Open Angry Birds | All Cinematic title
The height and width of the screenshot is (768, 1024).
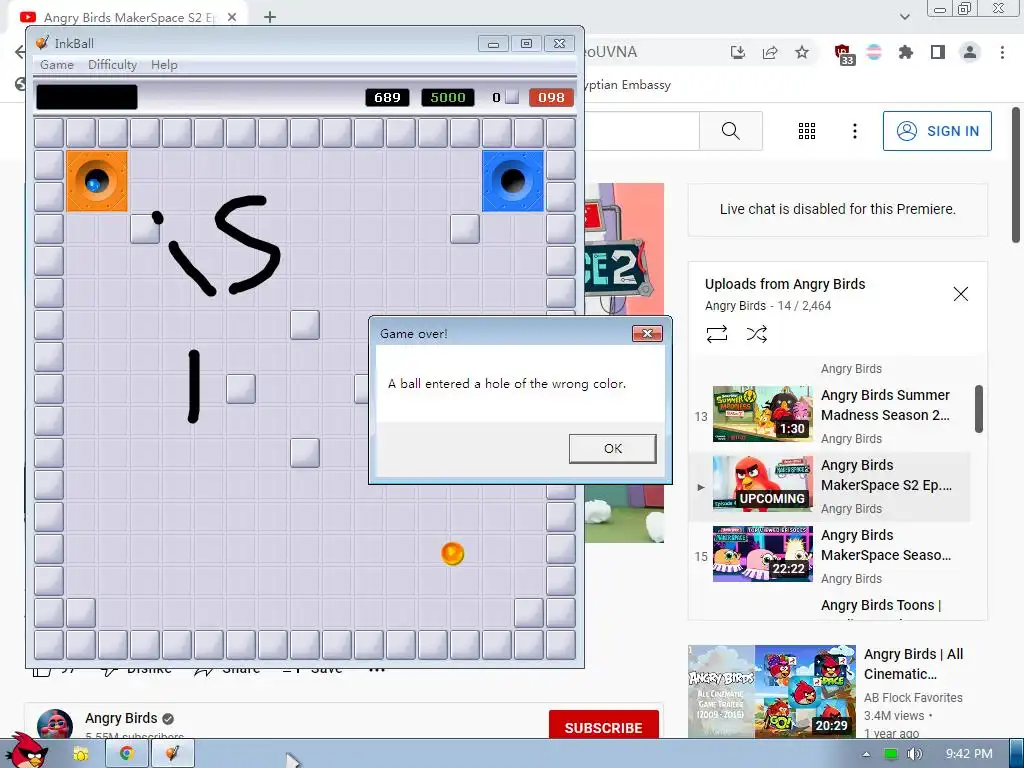click(x=914, y=664)
